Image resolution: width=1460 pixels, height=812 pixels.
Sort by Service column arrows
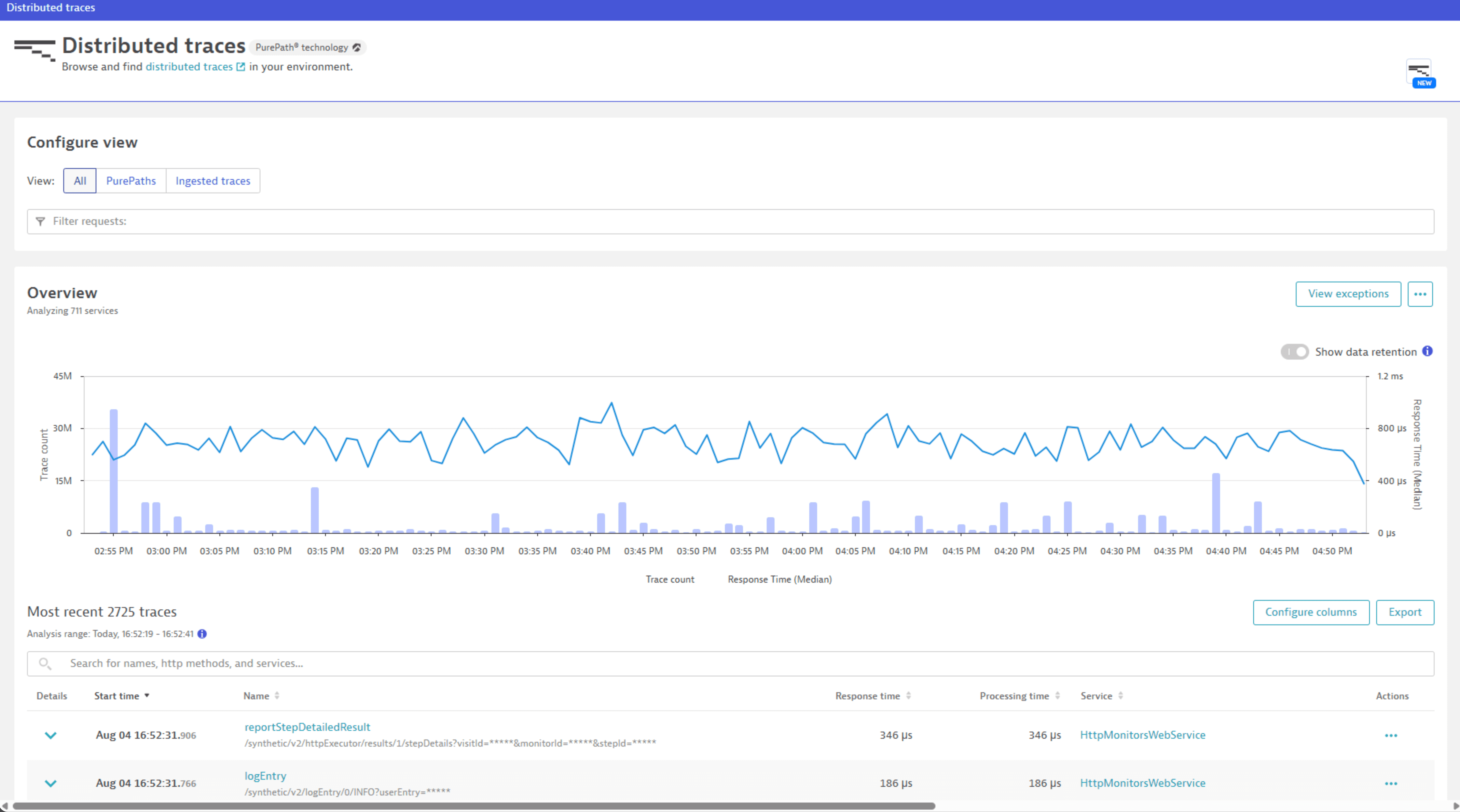1121,696
